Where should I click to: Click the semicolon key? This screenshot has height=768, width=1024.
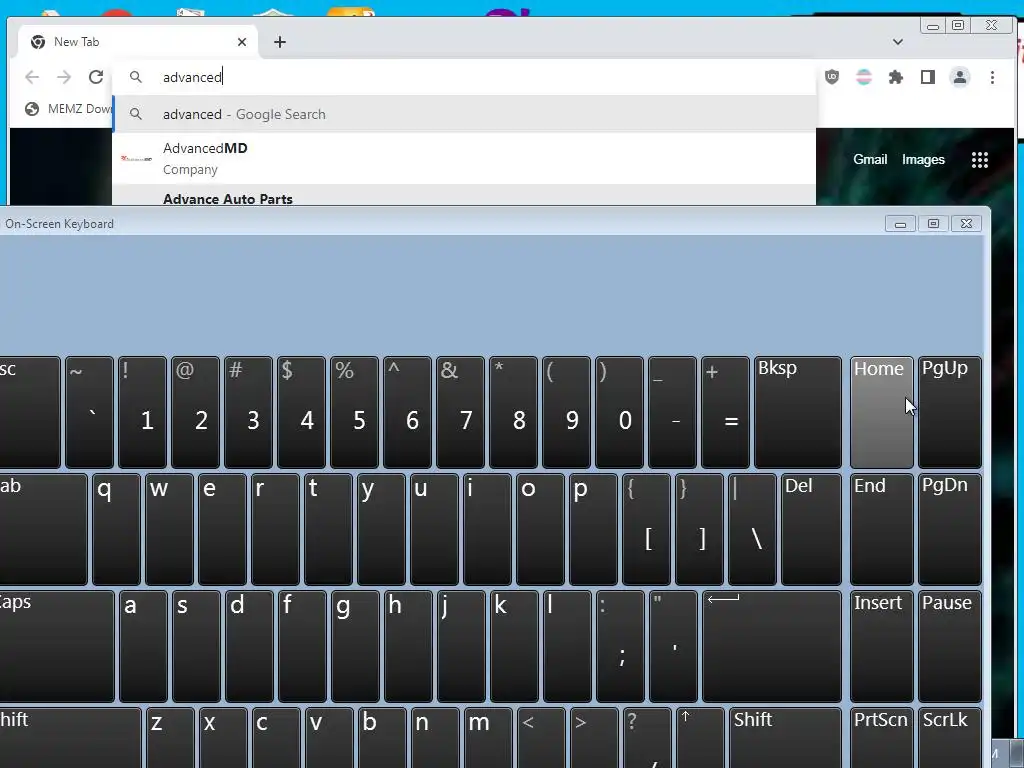620,647
